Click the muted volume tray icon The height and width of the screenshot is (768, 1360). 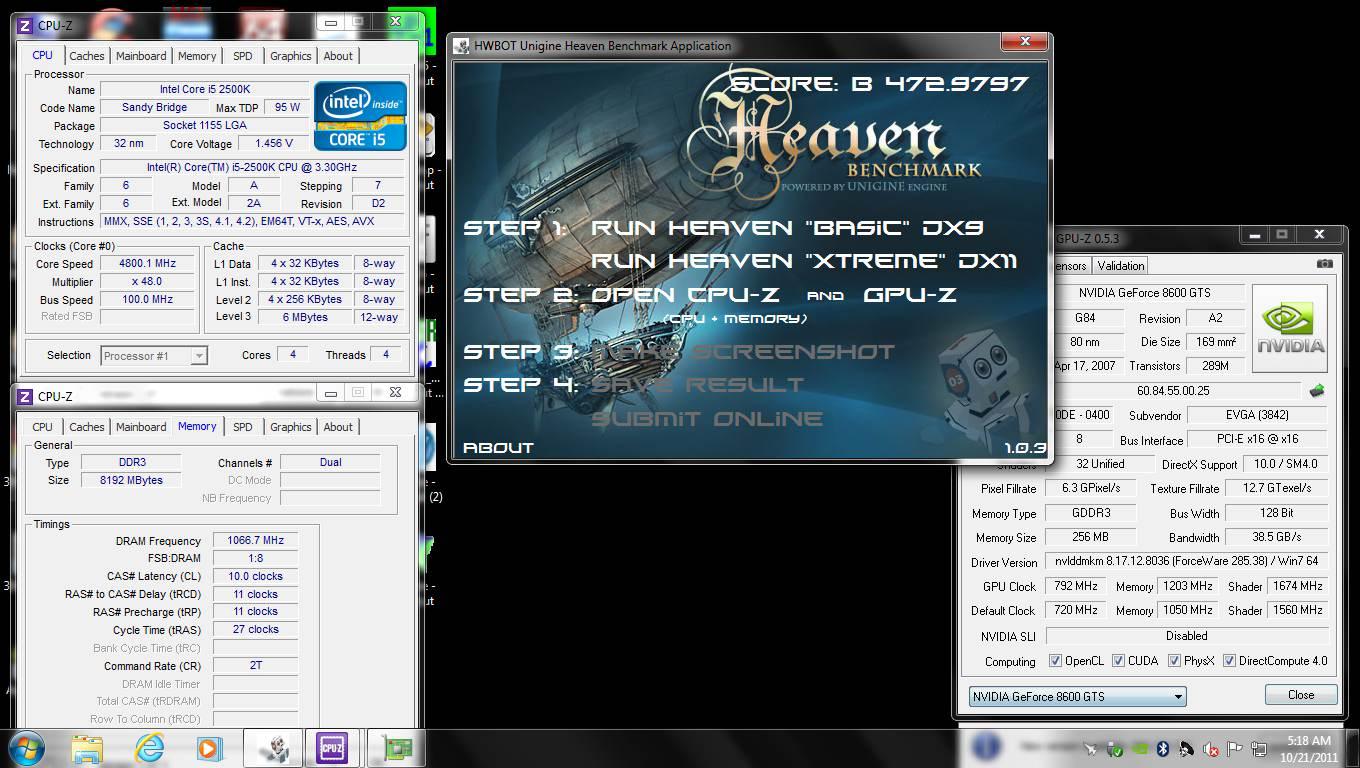1211,749
